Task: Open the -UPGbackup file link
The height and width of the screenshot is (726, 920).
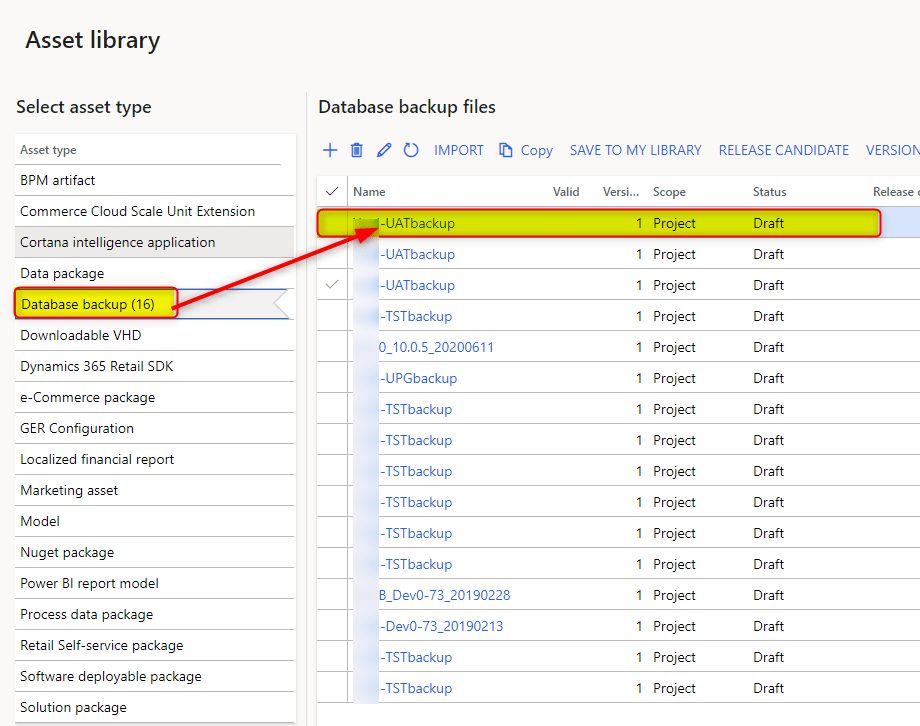Action: 418,378
